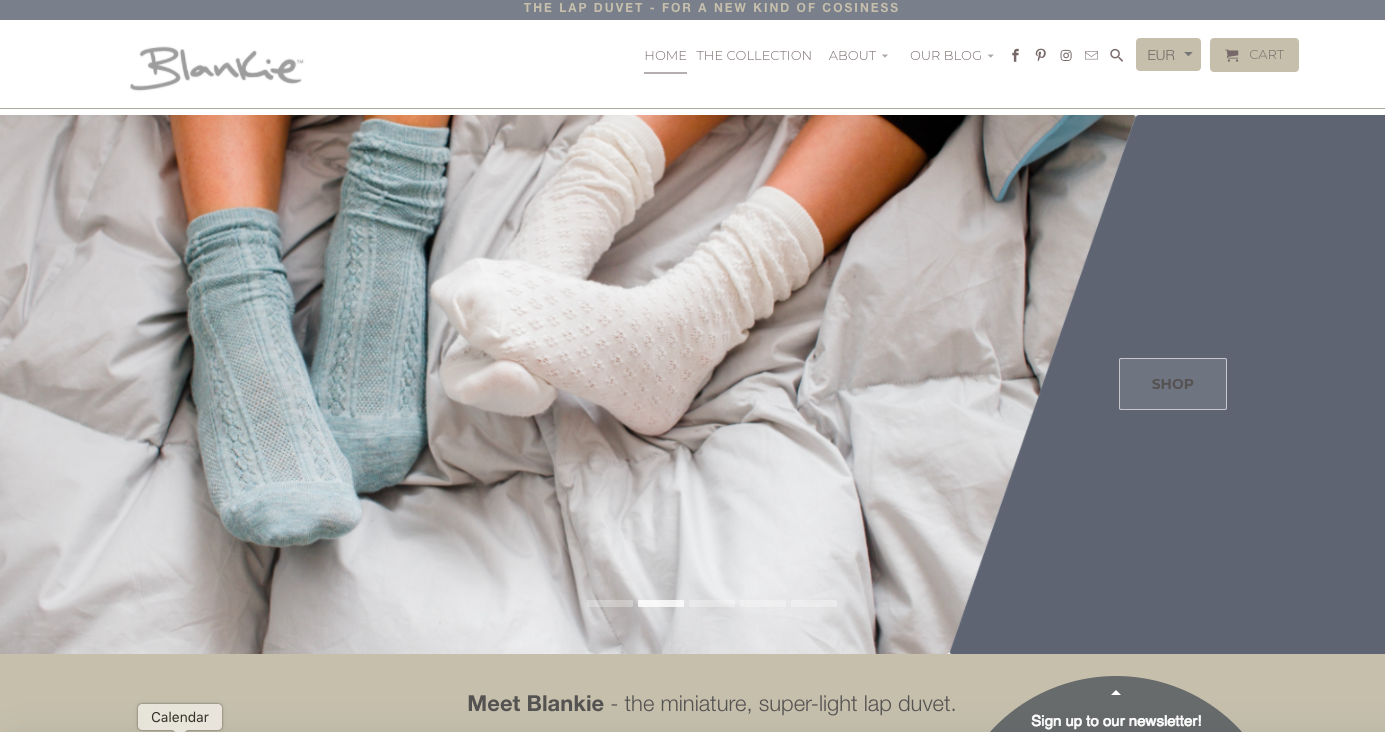The height and width of the screenshot is (732, 1385).
Task: Expand the Our Blog menu
Action: [952, 56]
